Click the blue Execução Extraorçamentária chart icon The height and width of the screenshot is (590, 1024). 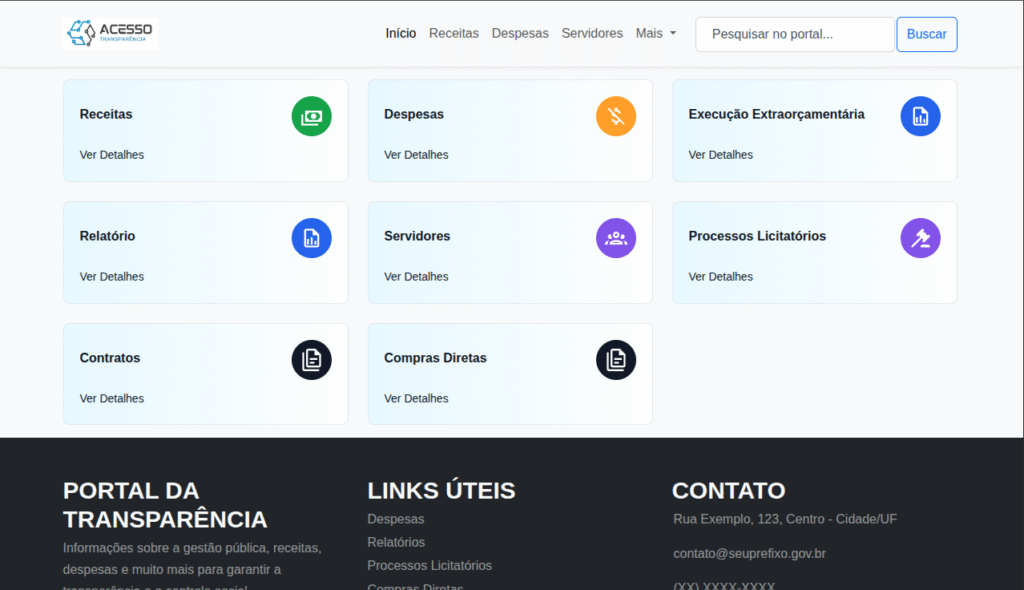pyautogui.click(x=920, y=116)
